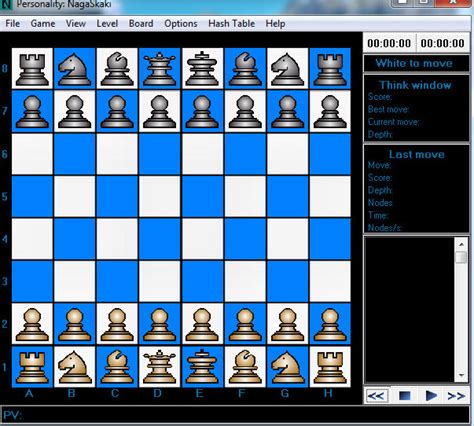Screen dimensions: 474x426
Task: Click the empty D6 square
Action: [160, 154]
